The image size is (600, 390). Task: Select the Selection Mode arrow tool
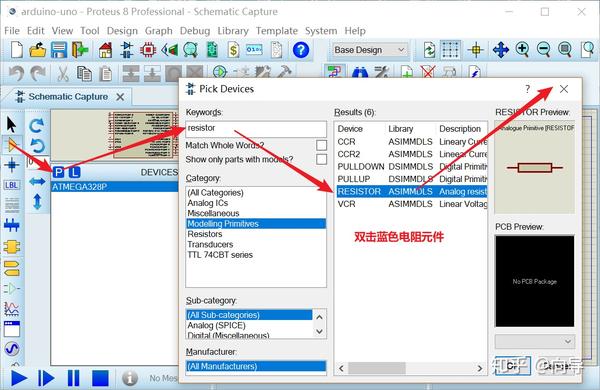point(12,125)
